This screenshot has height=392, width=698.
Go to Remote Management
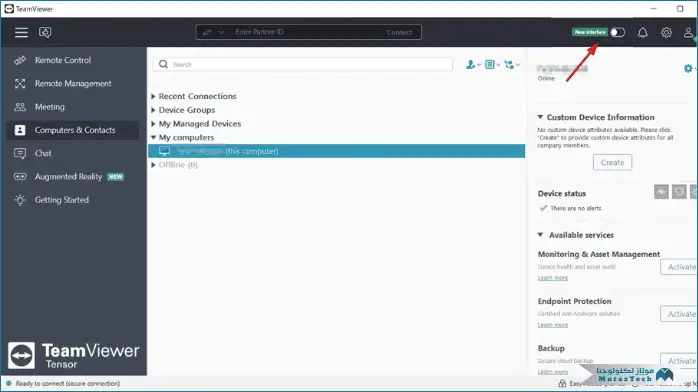click(x=73, y=83)
